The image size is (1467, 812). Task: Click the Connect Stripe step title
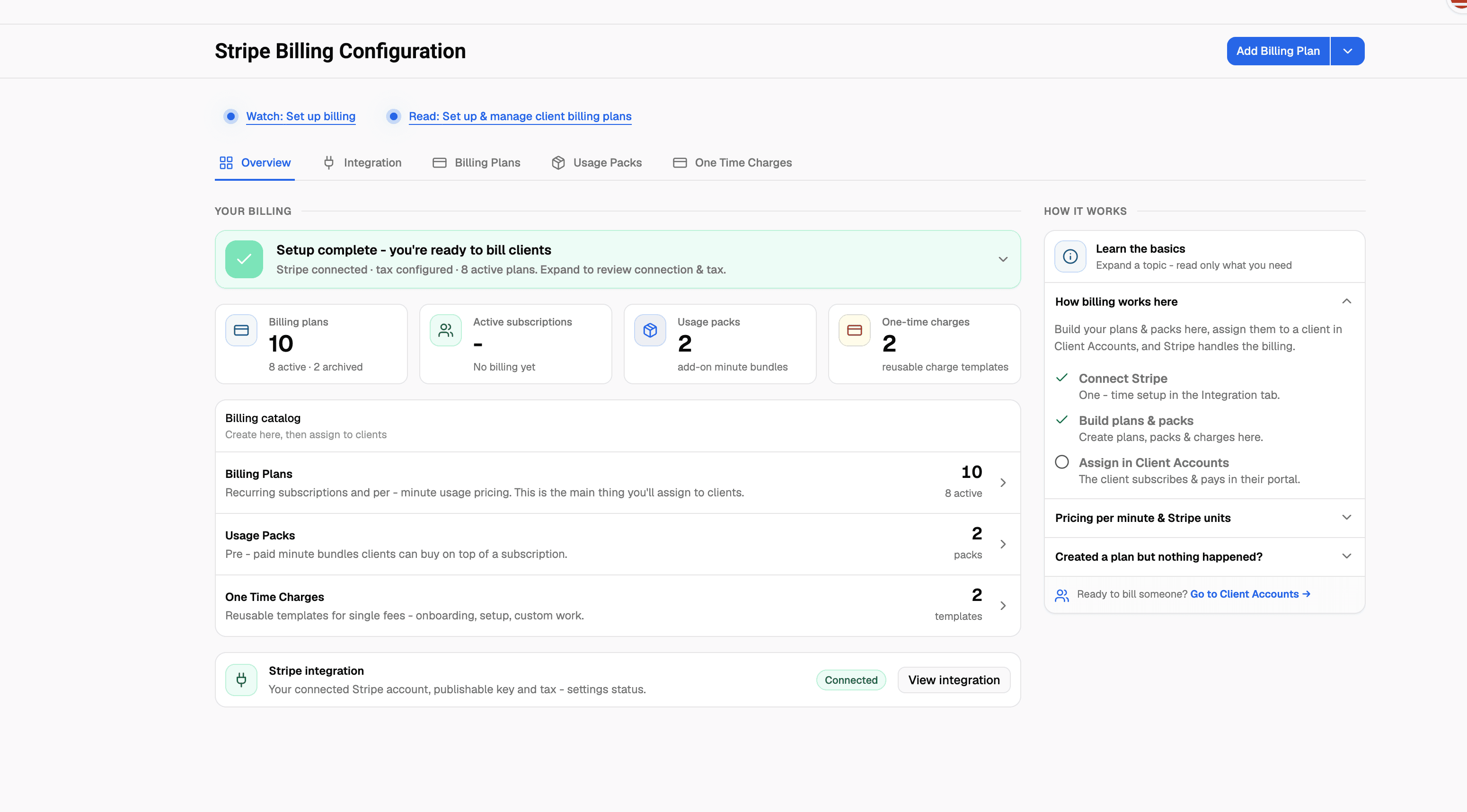[x=1122, y=379]
